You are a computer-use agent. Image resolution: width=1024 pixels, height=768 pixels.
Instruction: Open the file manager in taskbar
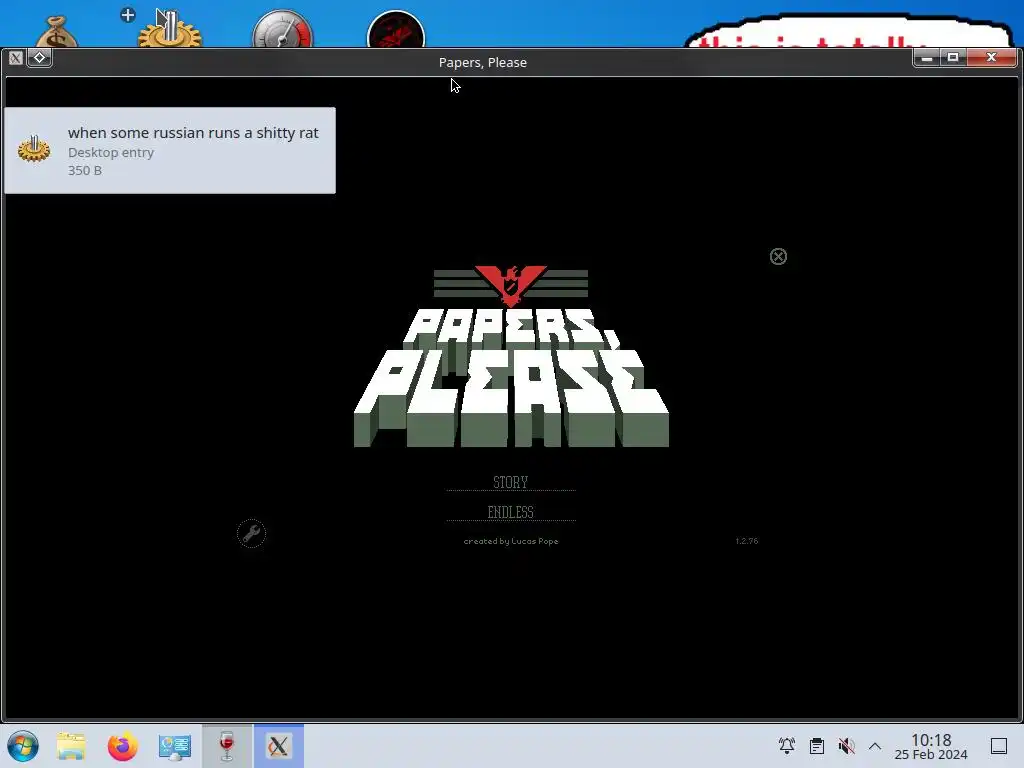coord(71,746)
